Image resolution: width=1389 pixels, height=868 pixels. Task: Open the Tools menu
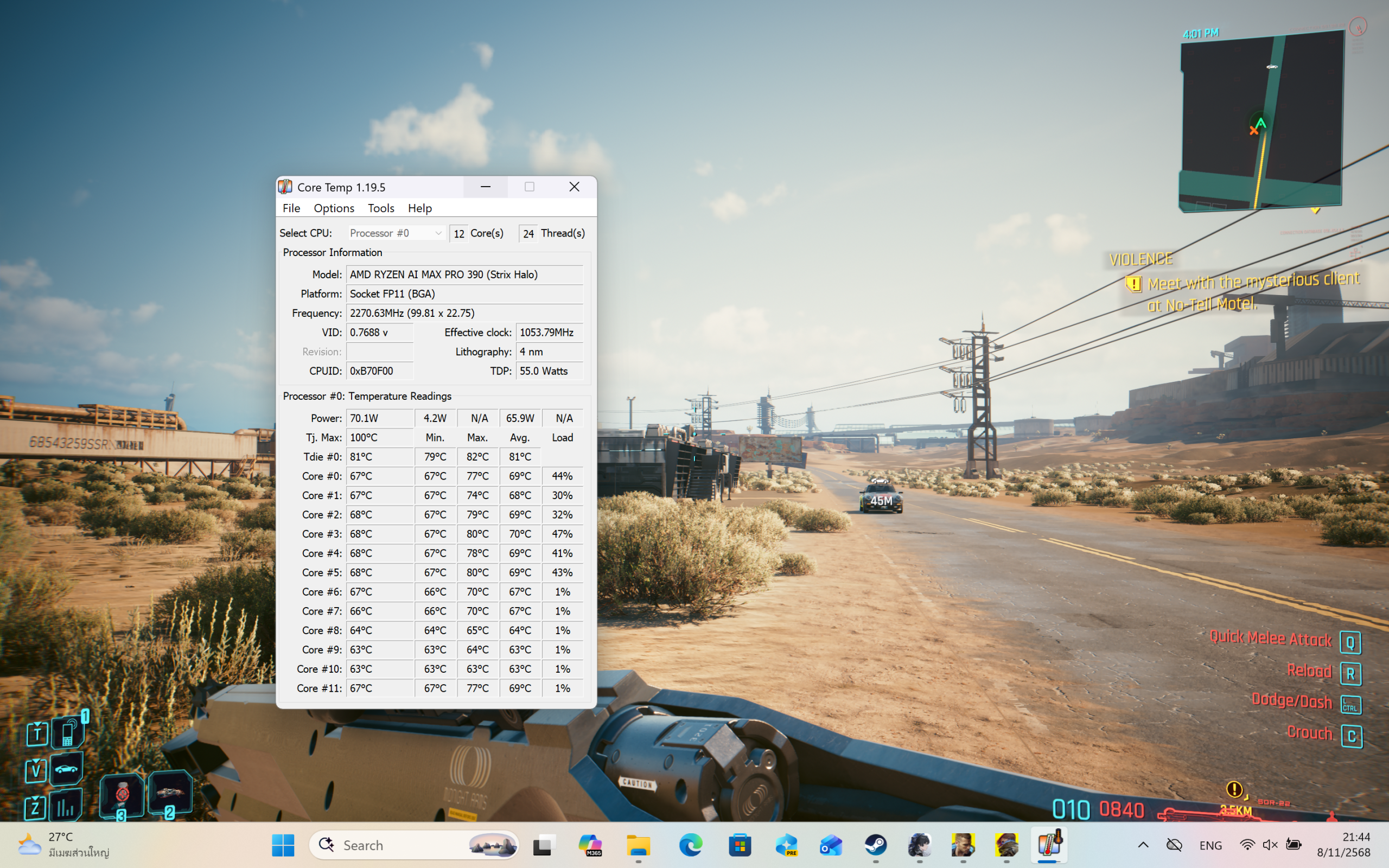pyautogui.click(x=380, y=208)
